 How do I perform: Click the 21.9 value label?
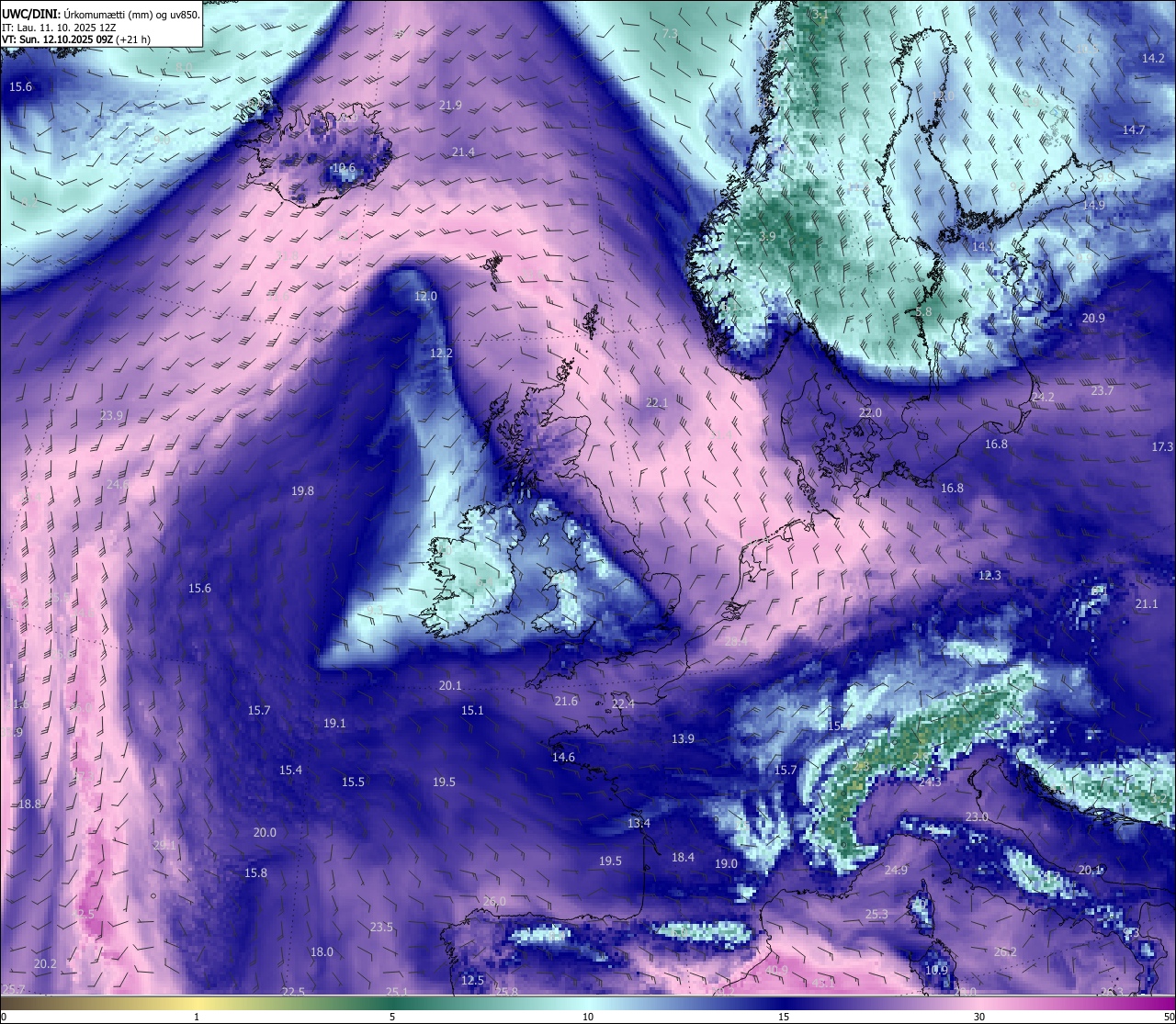coord(450,106)
